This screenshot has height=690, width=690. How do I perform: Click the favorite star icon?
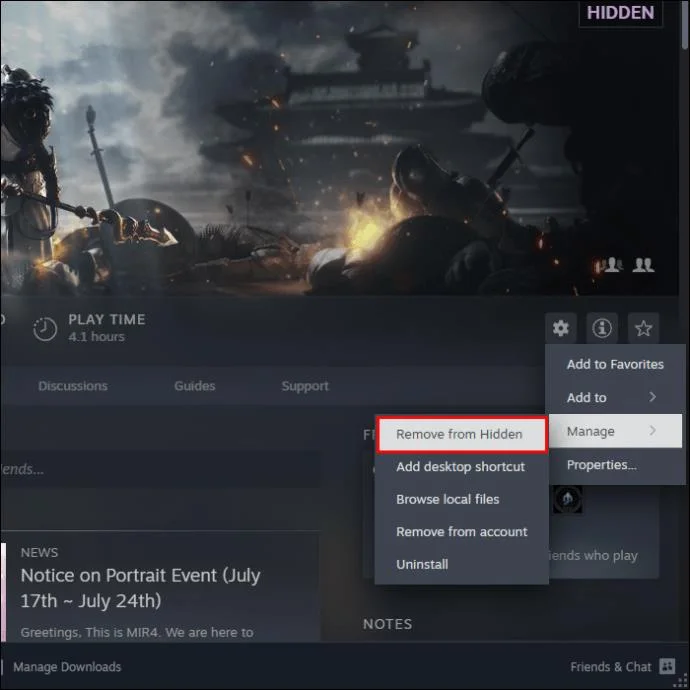[643, 328]
